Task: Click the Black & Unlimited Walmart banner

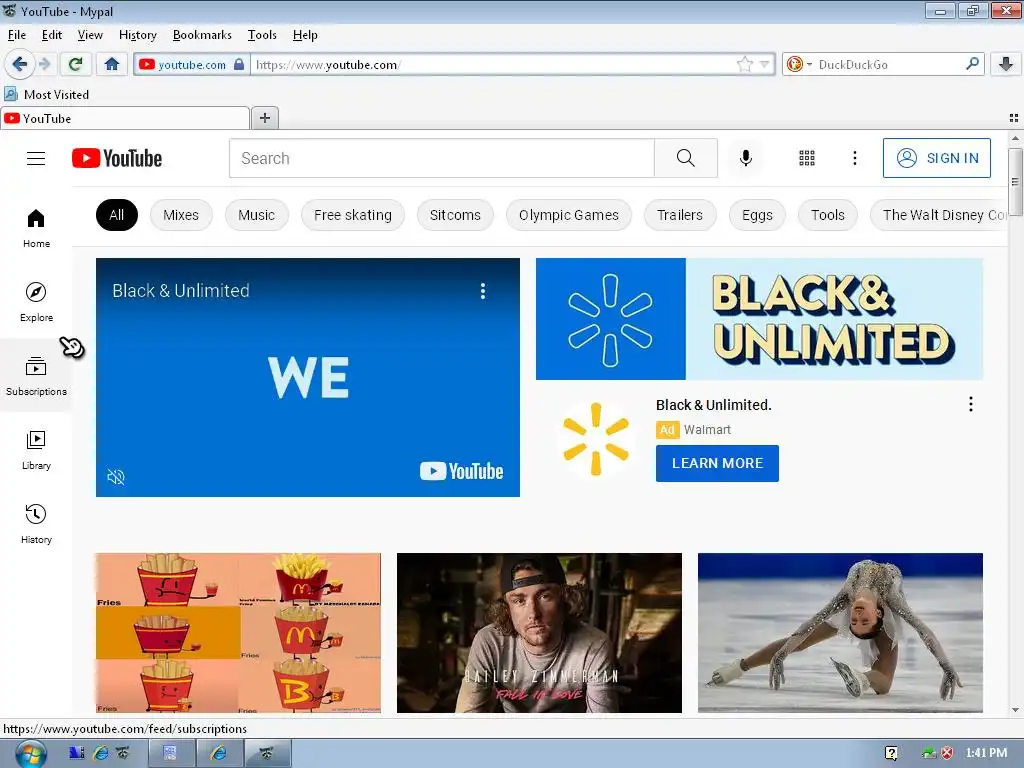Action: click(760, 319)
